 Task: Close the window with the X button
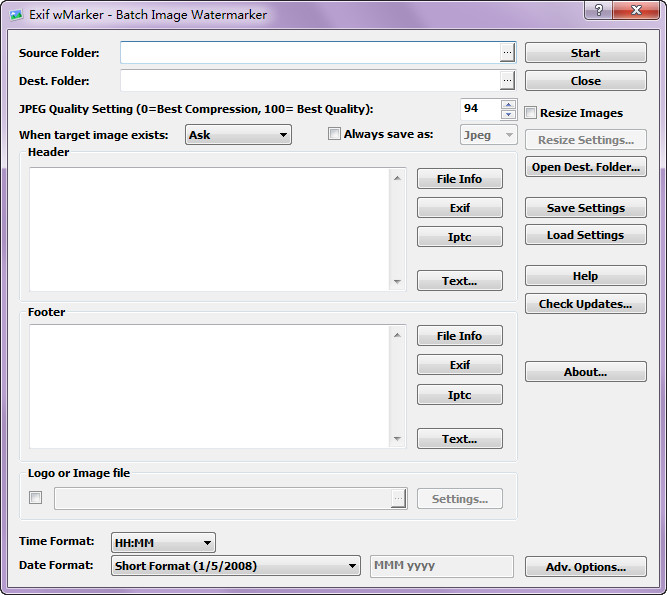636,10
